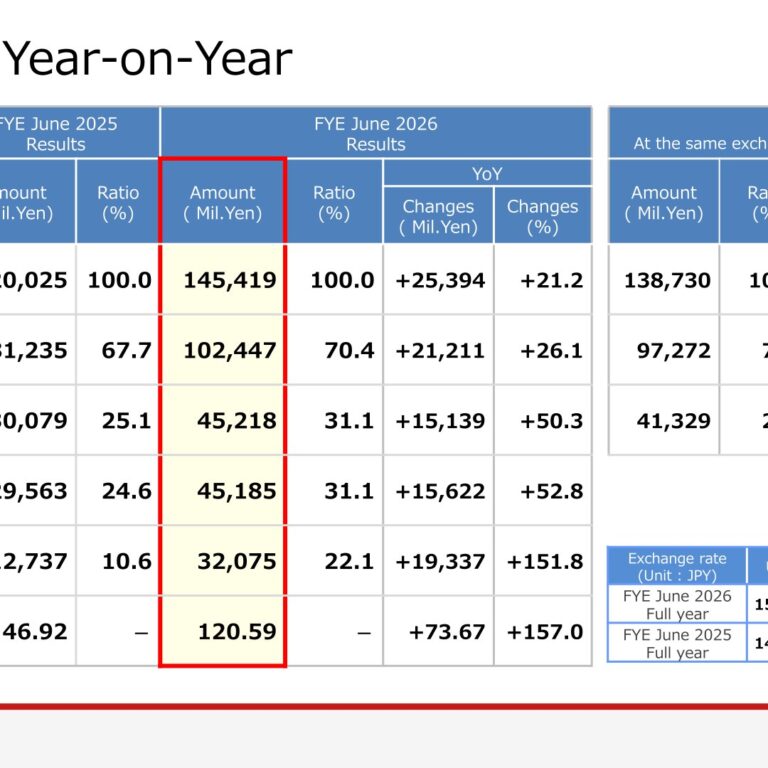
Task: Click the Changes (Mil.Yen) header
Action: tap(438, 216)
